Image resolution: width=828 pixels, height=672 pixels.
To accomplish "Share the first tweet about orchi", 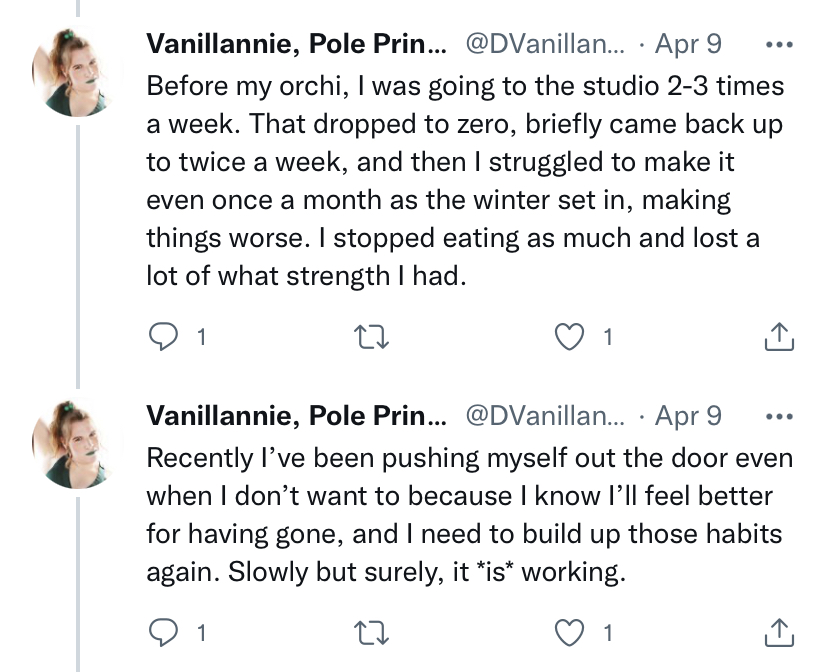I will [x=779, y=338].
